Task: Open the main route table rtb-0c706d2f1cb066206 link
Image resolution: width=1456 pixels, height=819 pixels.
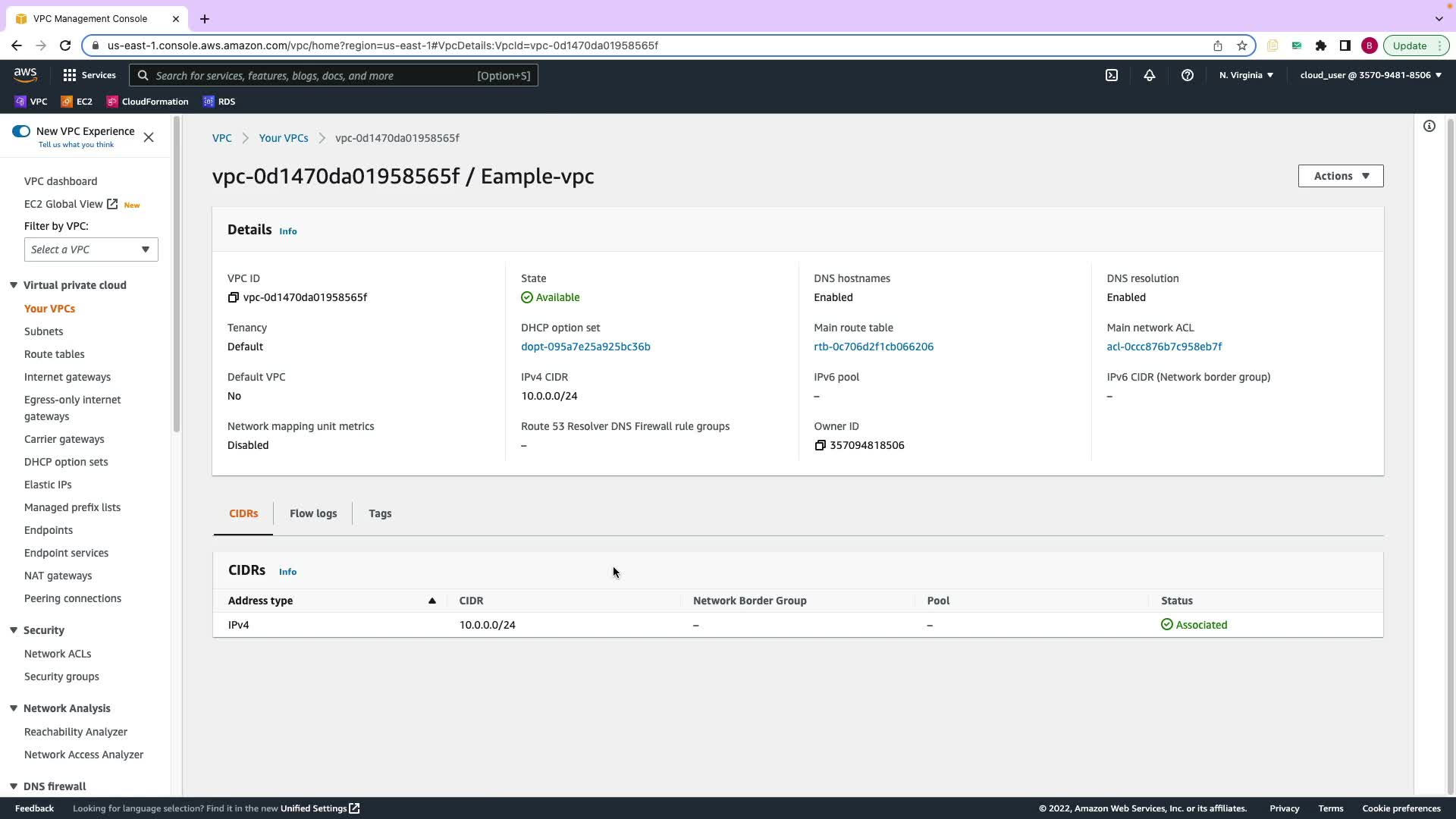Action: [874, 347]
